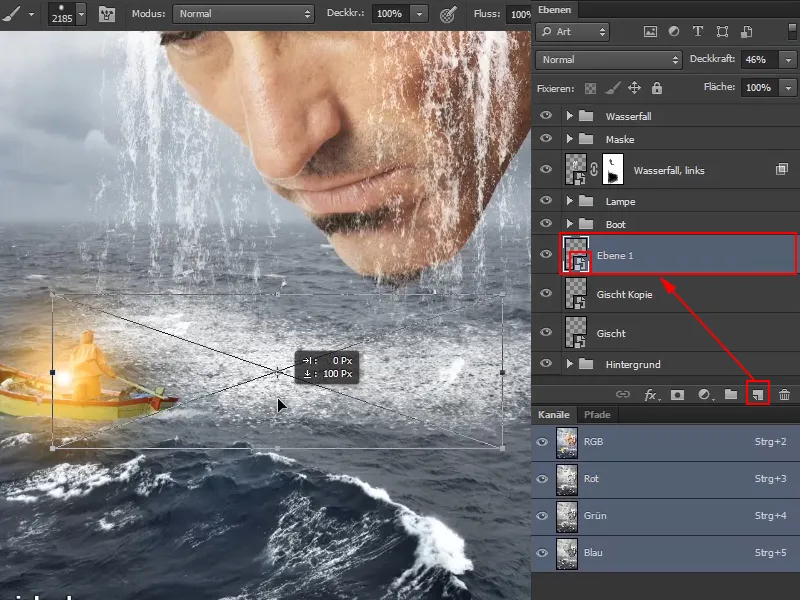
Task: Switch to the Kanäle tab
Action: tap(554, 415)
